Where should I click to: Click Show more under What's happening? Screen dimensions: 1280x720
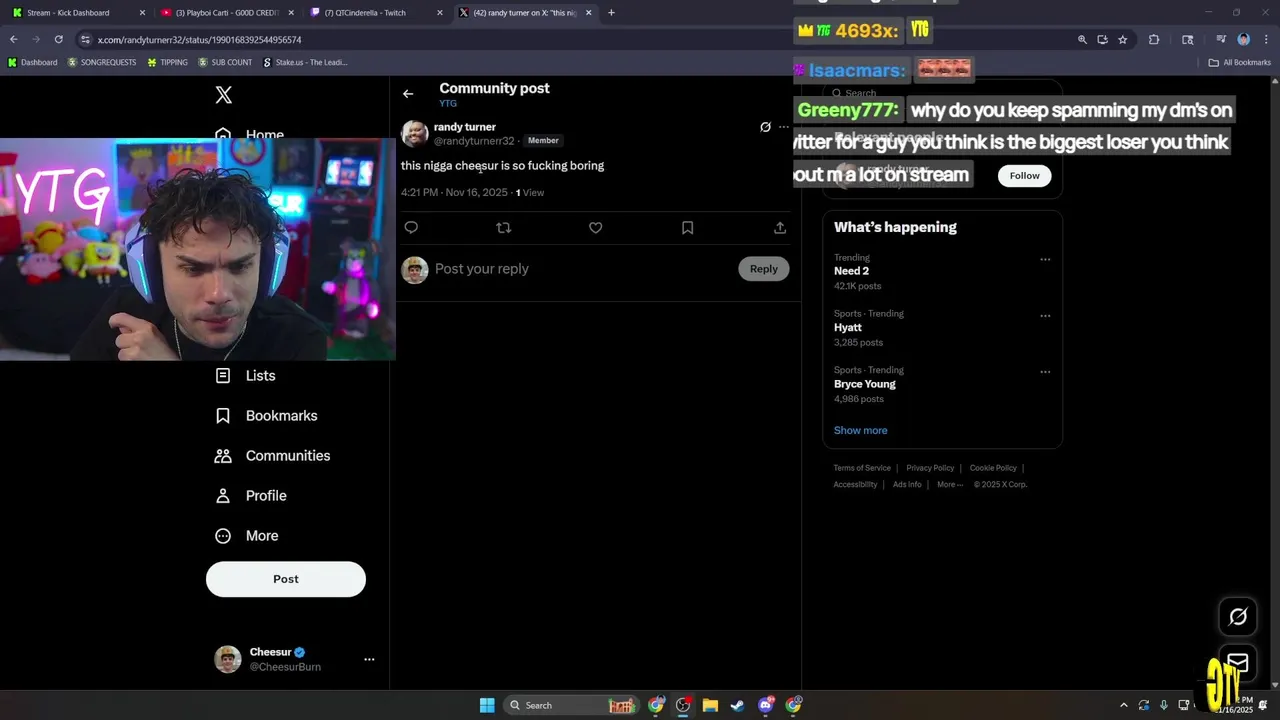tap(861, 431)
